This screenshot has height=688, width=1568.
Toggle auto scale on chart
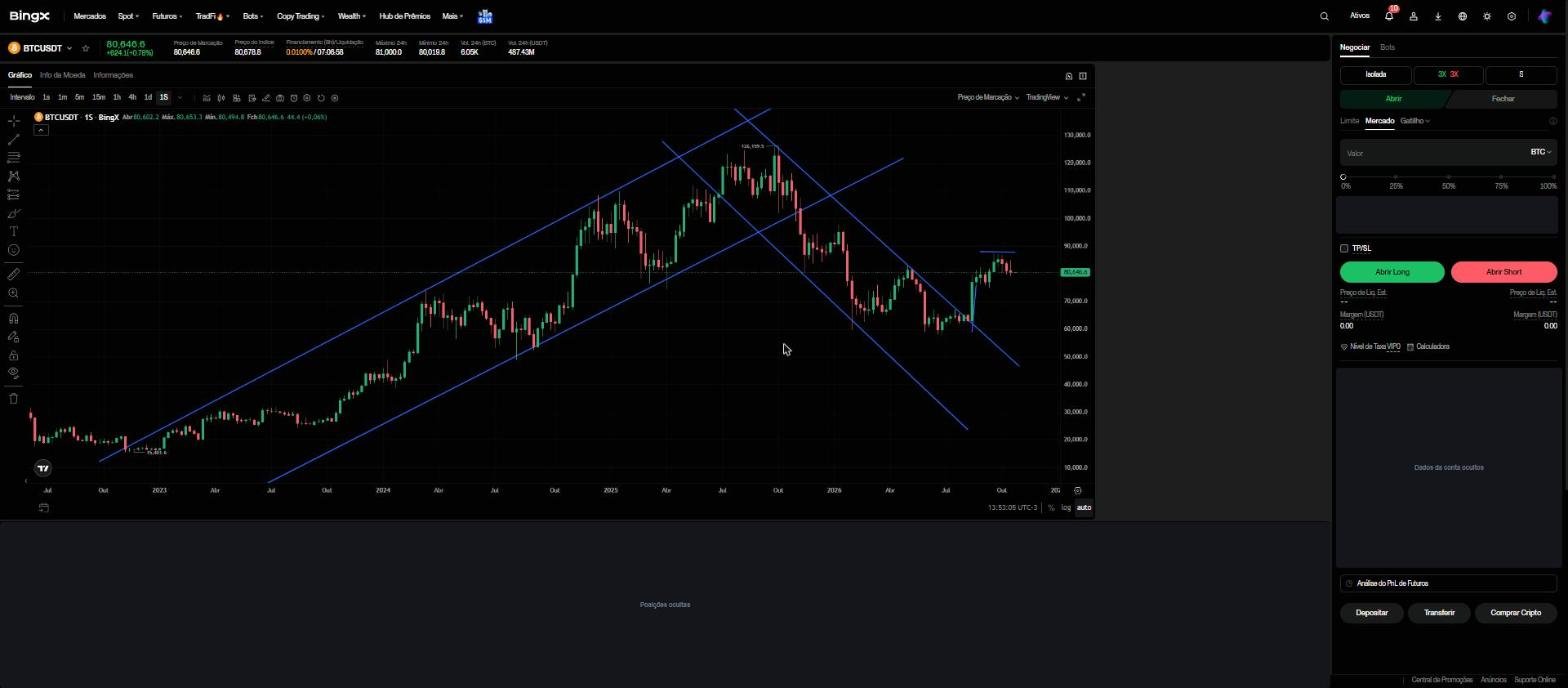tap(1083, 508)
